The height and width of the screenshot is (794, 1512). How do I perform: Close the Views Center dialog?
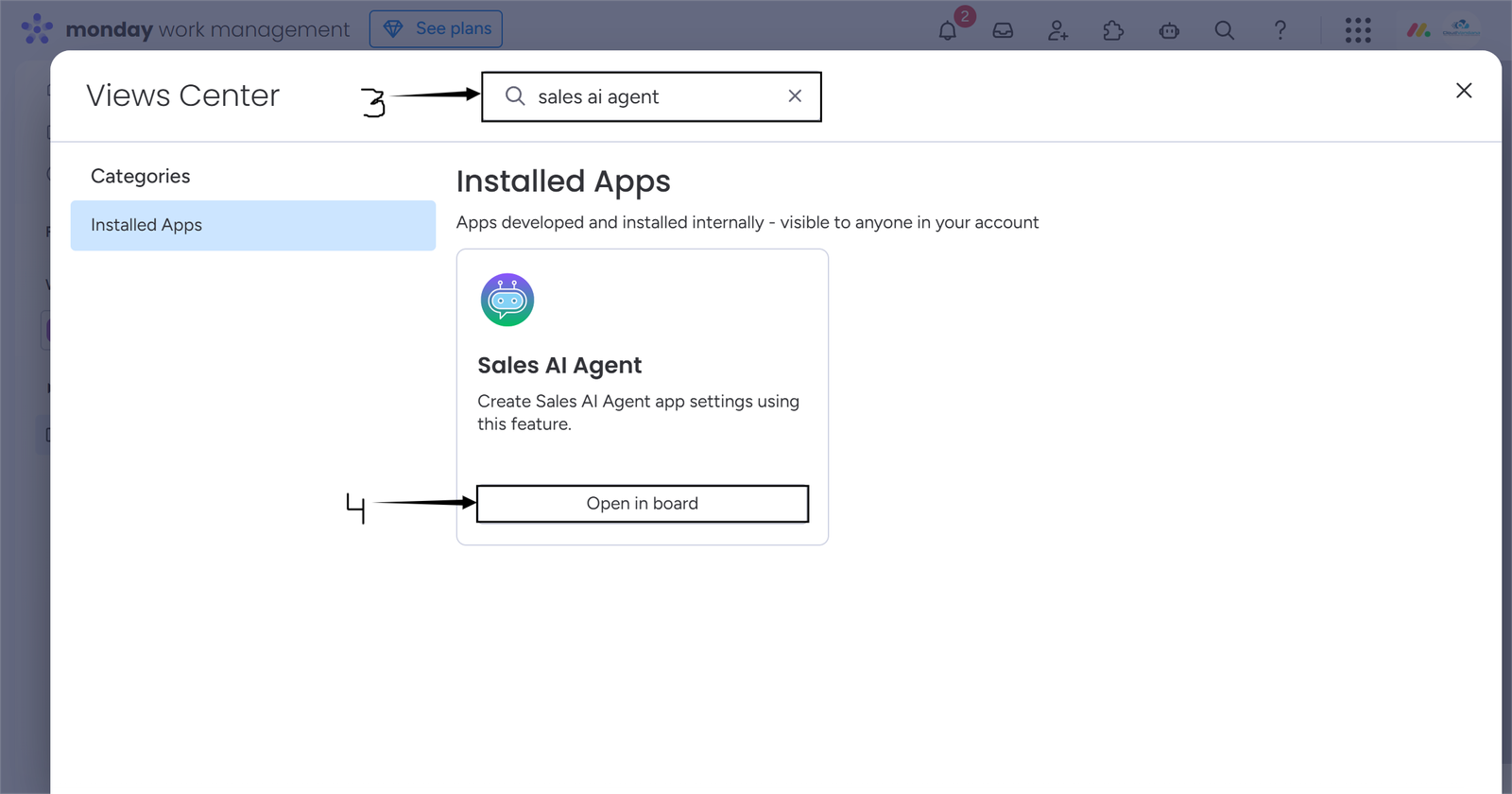click(1464, 91)
